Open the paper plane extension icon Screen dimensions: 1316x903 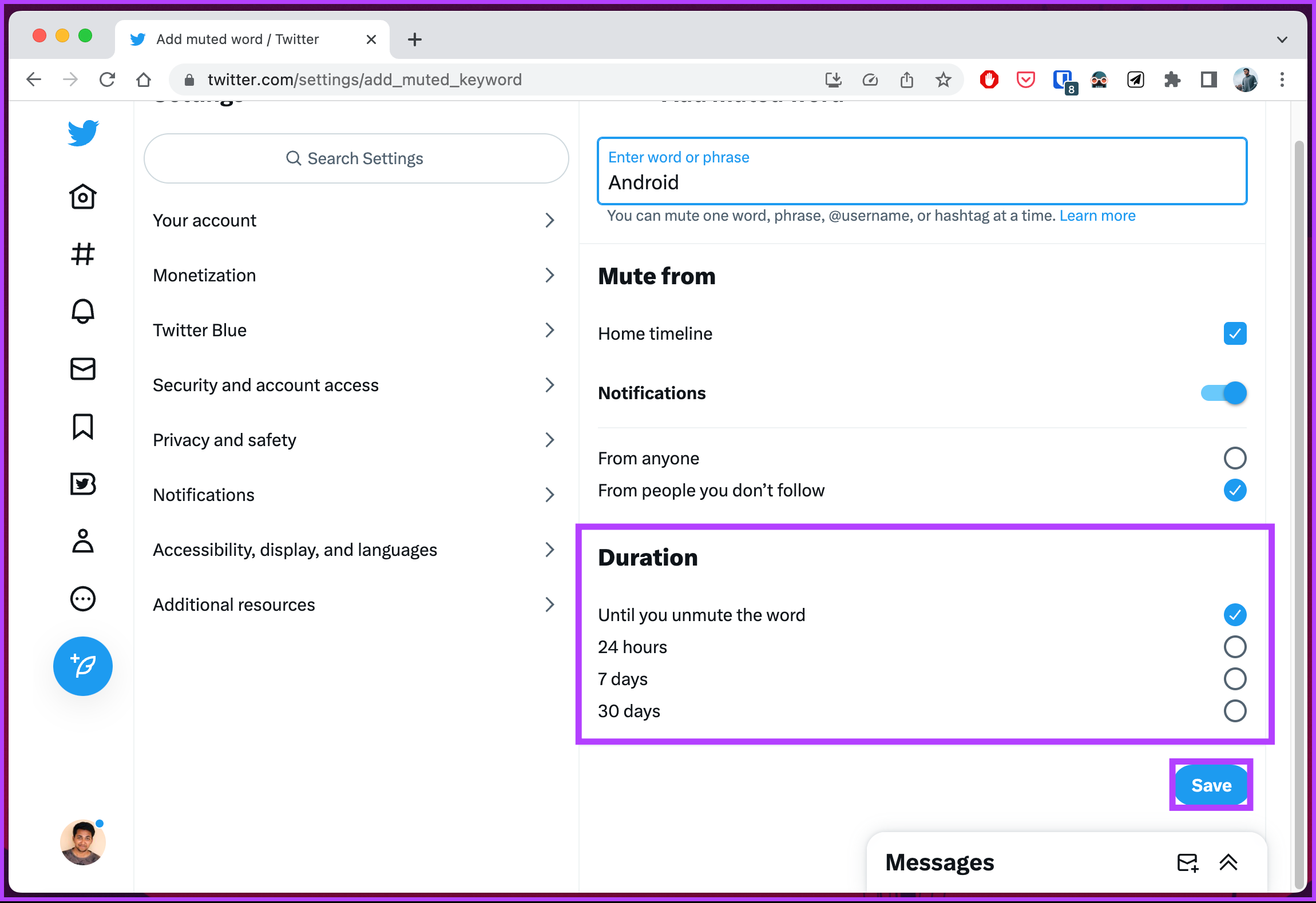[1136, 79]
